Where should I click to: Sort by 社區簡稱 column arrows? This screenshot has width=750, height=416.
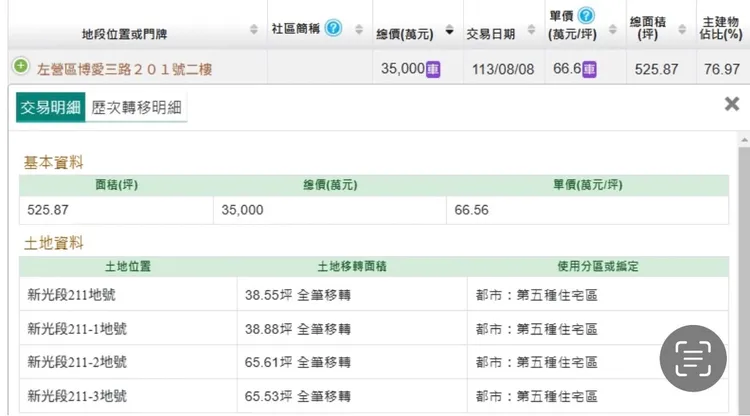click(359, 29)
